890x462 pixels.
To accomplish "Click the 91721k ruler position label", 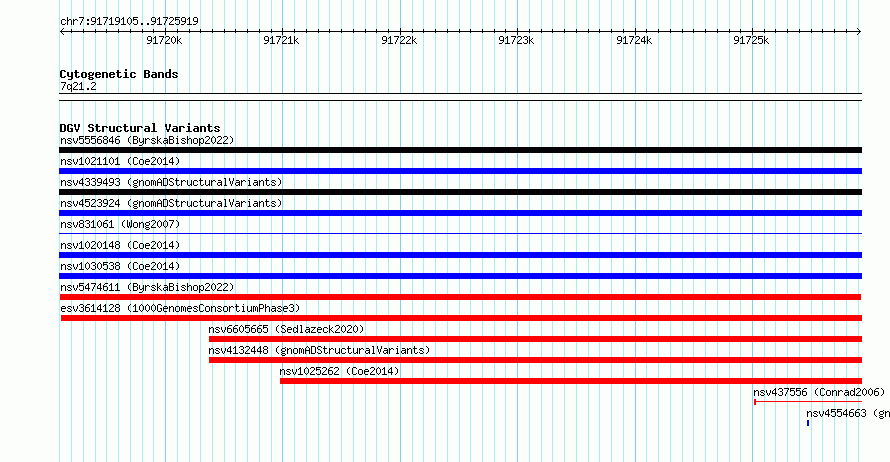I will (x=281, y=40).
